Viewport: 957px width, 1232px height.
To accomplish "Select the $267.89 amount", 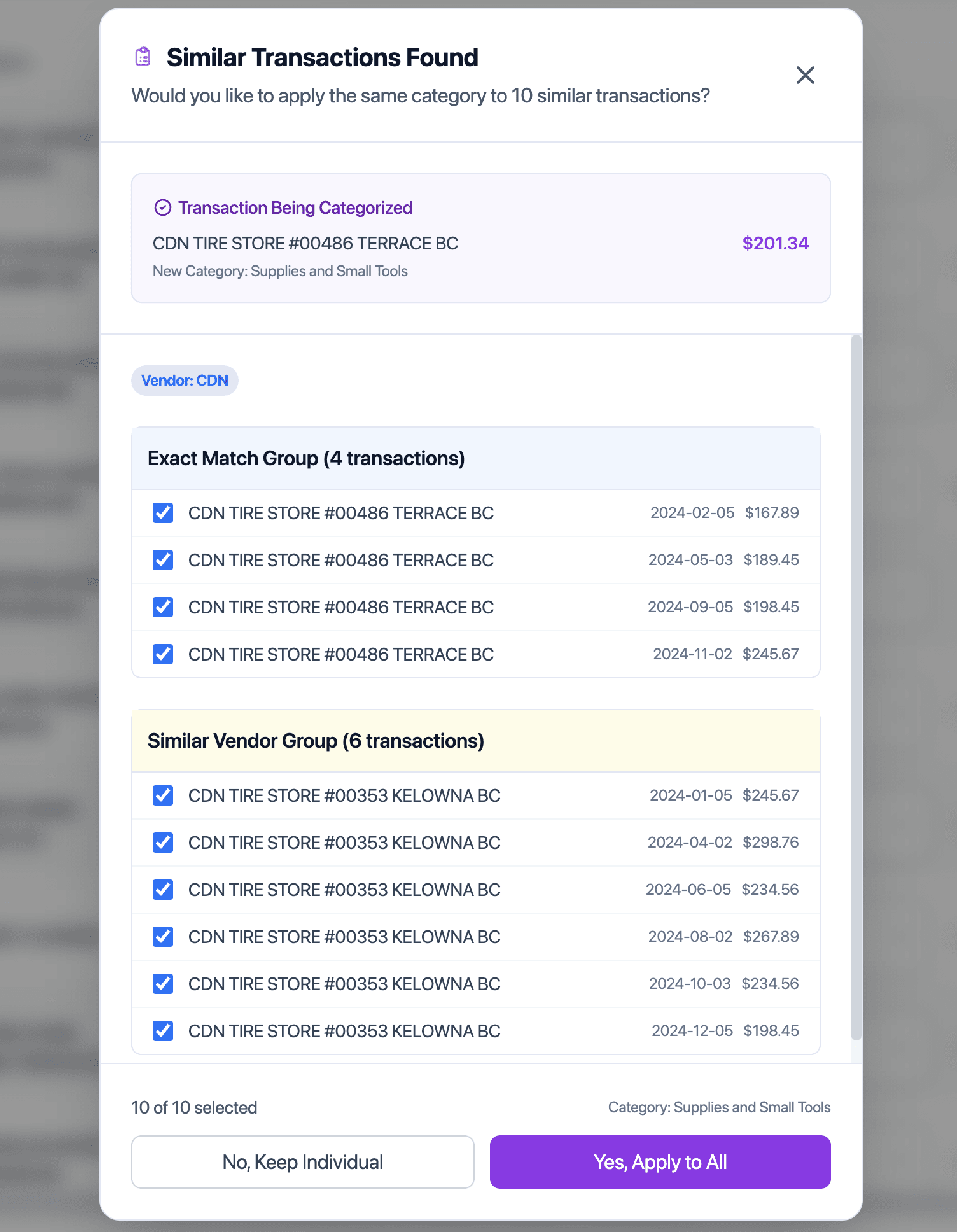I will click(771, 937).
